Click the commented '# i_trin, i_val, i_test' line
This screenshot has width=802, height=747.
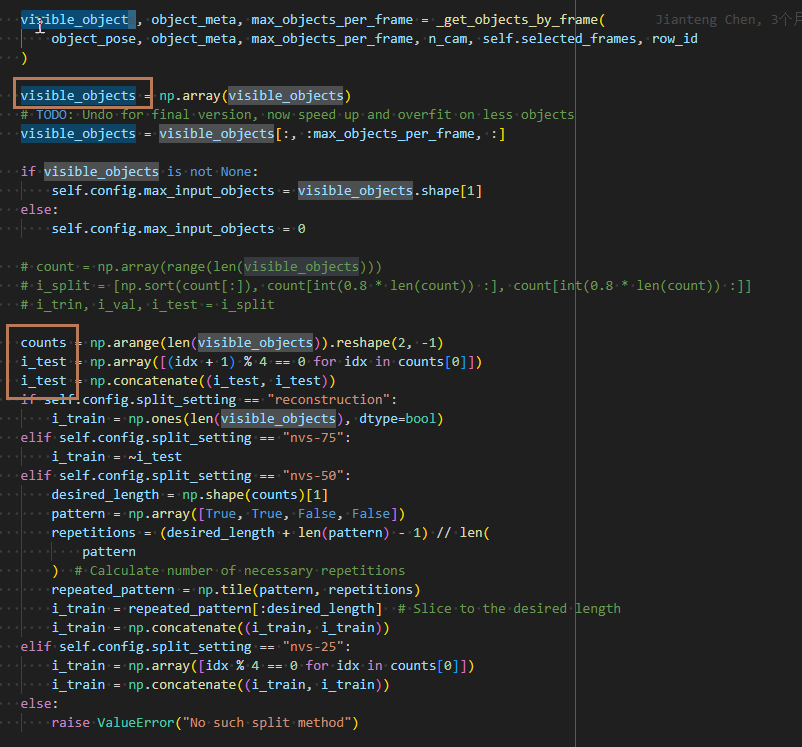pyautogui.click(x=147, y=304)
